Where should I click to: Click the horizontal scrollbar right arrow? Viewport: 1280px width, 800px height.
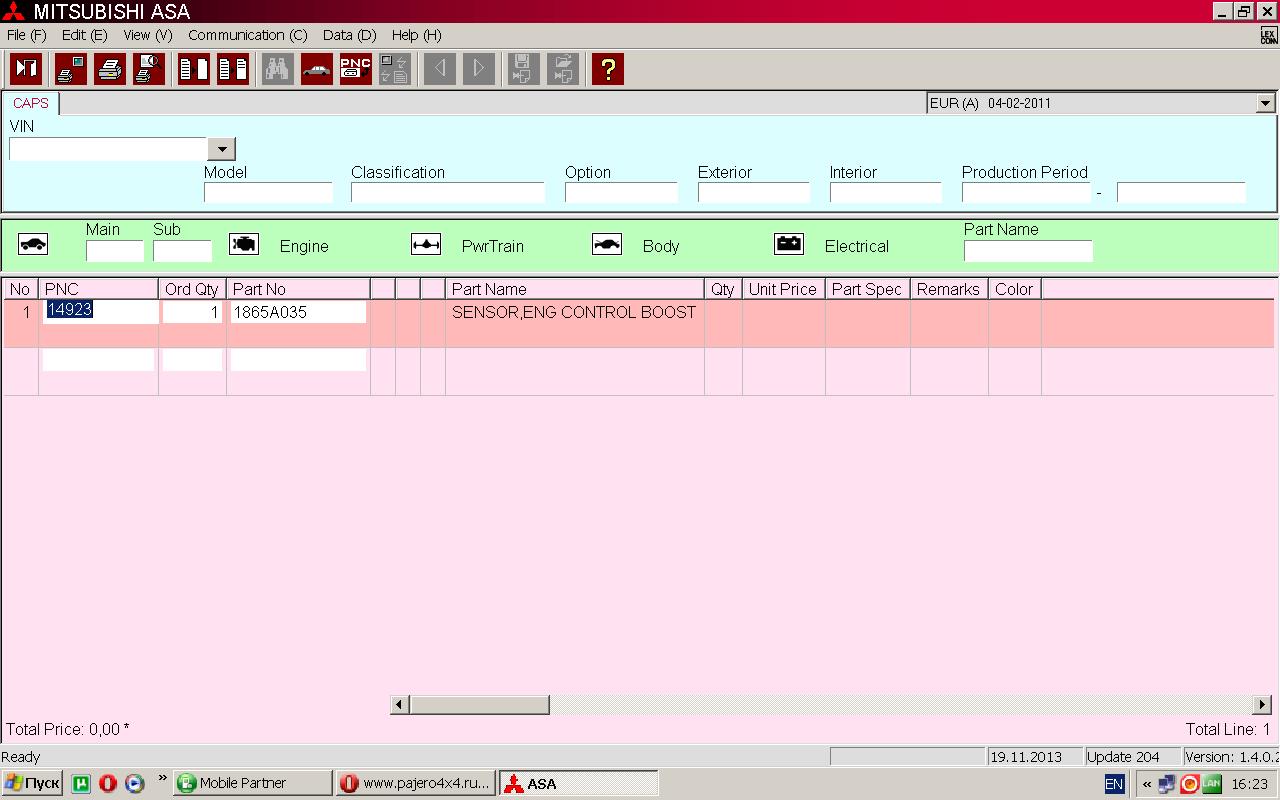[x=1262, y=705]
